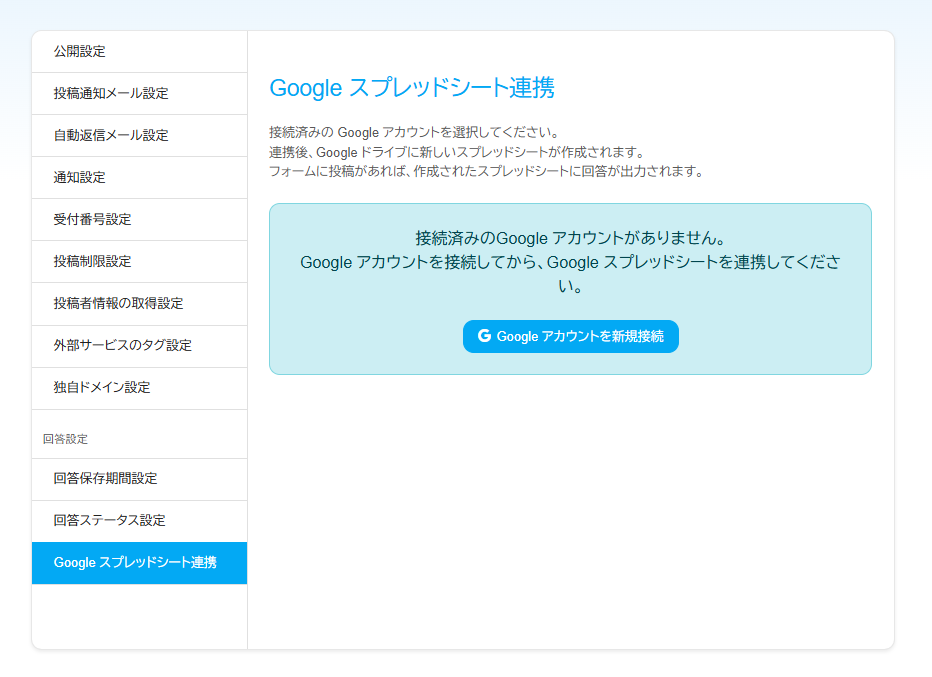Click text line starting with 連携後、Google ドライブ
This screenshot has width=932, height=677.
coord(457,152)
